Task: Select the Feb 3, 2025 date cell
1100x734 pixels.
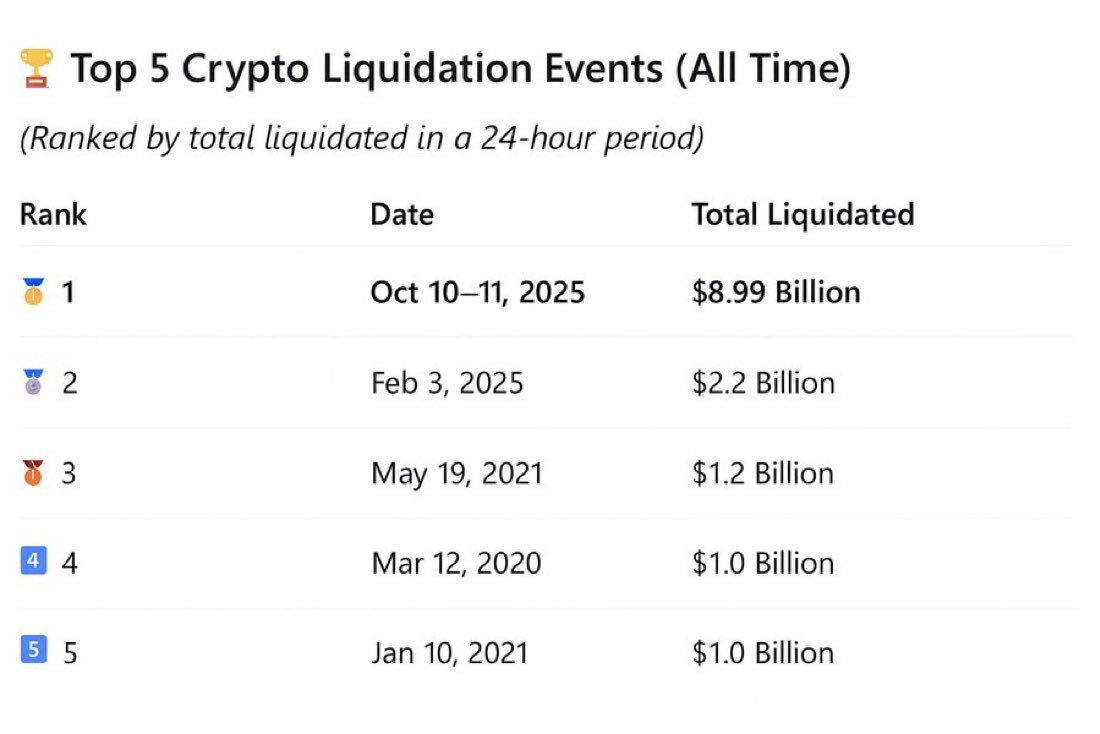Action: [x=447, y=384]
